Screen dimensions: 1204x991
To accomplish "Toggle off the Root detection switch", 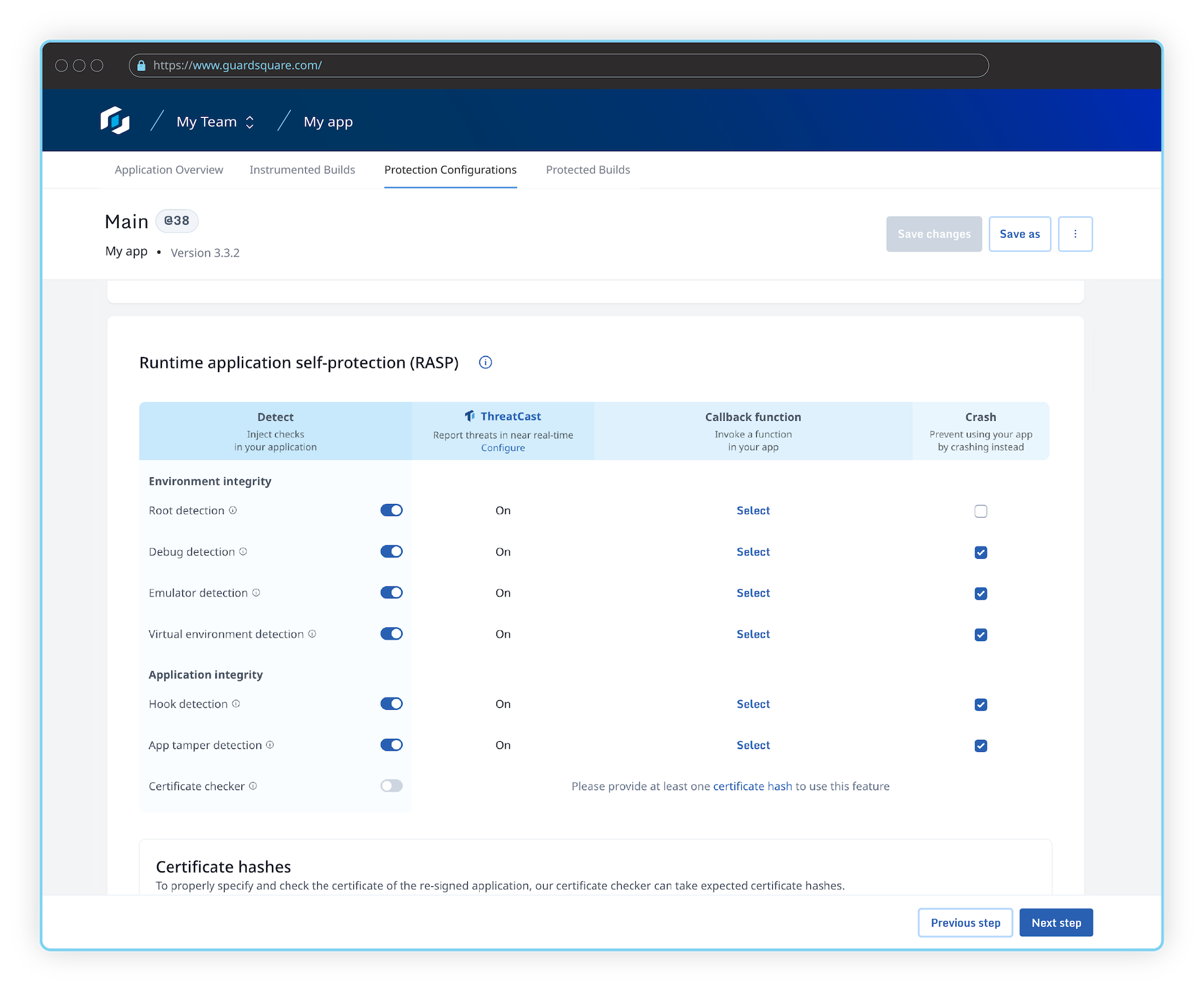I will coord(391,510).
